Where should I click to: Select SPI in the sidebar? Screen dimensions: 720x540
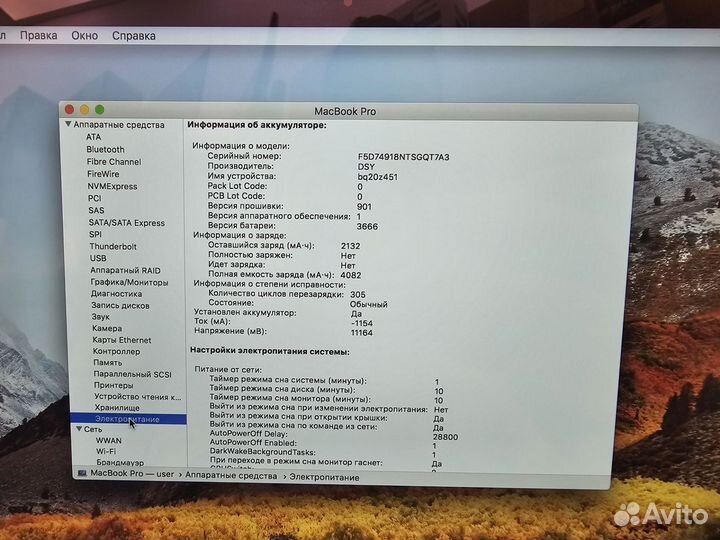pos(96,234)
